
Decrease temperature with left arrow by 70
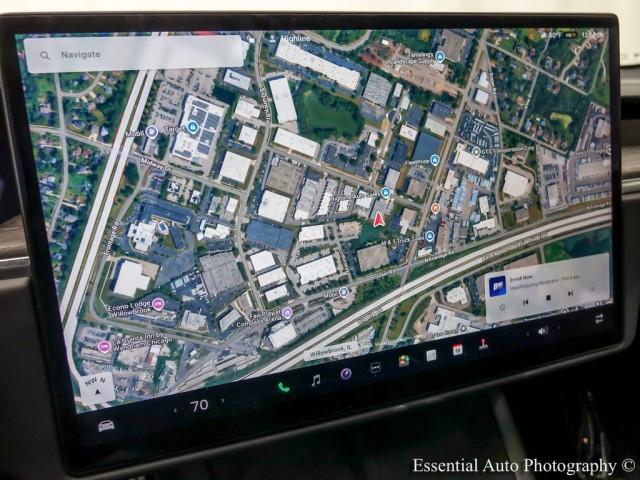point(176,408)
